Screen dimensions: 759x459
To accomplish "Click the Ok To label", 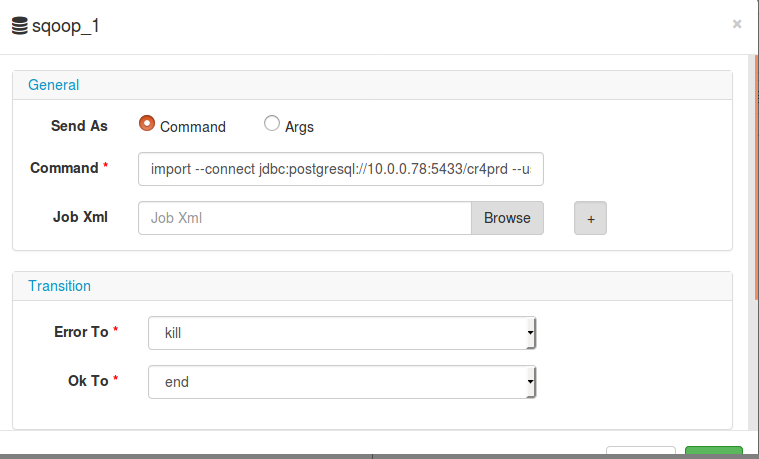I will (x=87, y=380).
